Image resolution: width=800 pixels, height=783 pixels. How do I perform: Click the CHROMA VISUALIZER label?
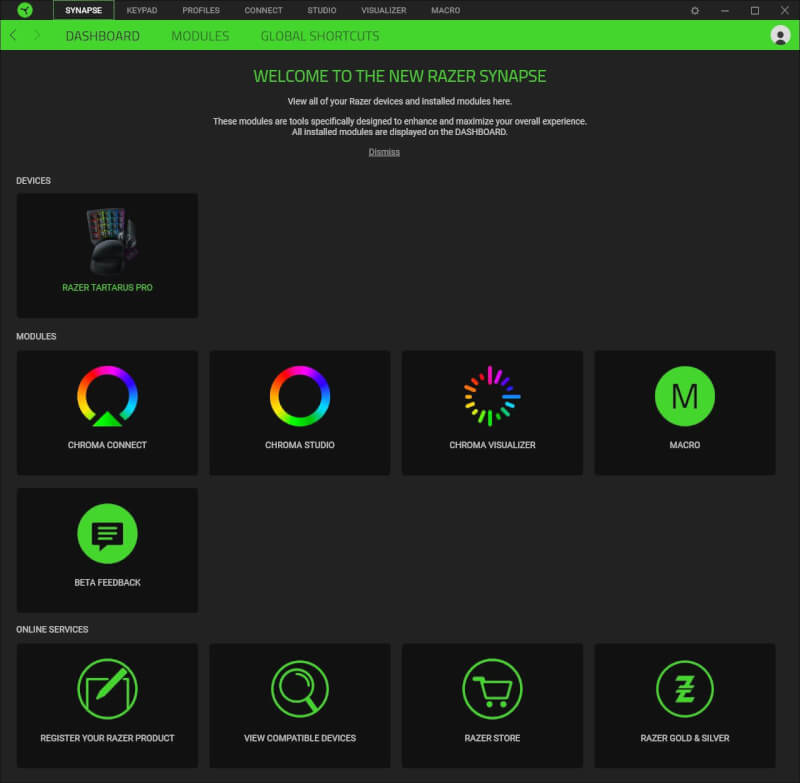pyautogui.click(x=492, y=445)
